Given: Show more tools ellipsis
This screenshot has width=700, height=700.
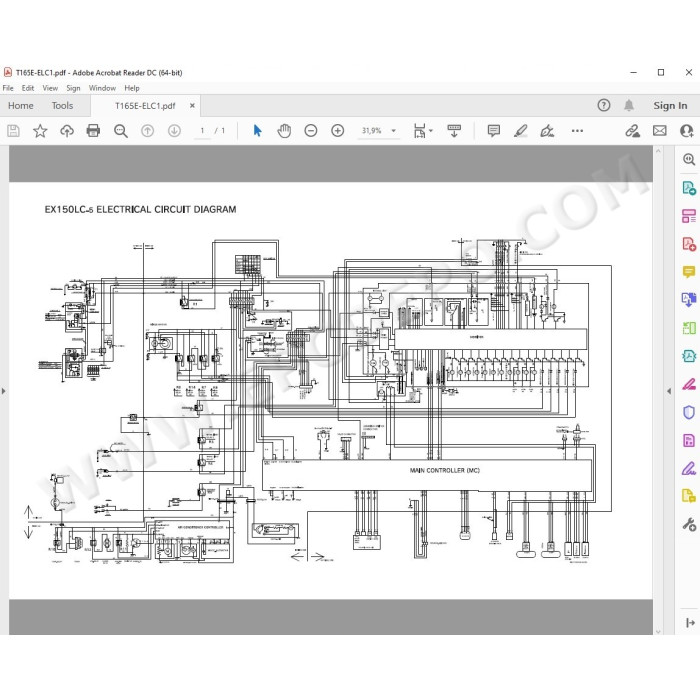Looking at the screenshot, I should 577,131.
